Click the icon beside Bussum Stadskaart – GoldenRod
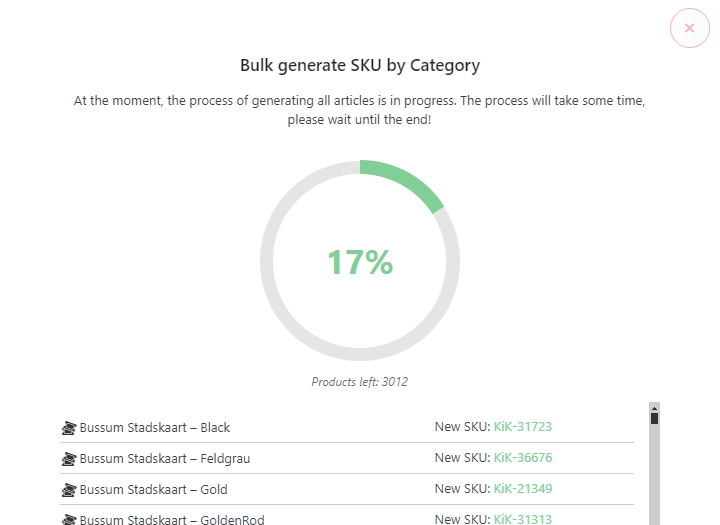 (69, 520)
